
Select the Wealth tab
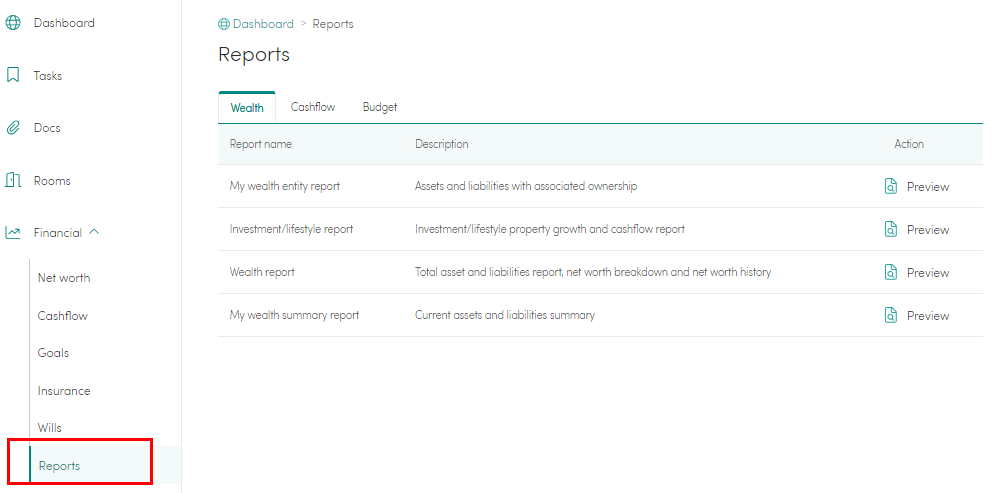point(247,108)
